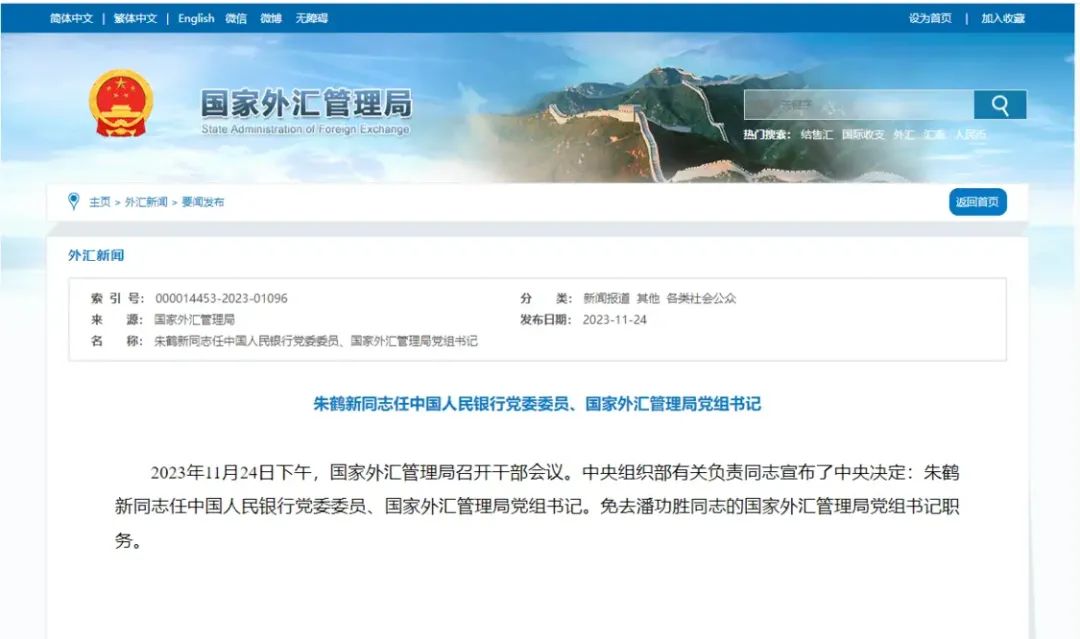Select hot search term 国际收支
Screen dimensions: 1080x639
click(863, 134)
